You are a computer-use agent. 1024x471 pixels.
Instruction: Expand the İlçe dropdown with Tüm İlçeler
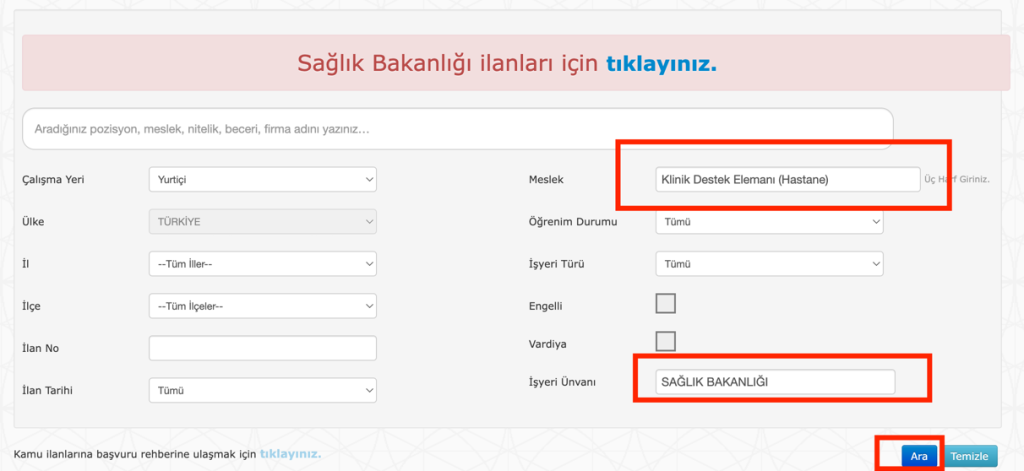pyautogui.click(x=262, y=306)
